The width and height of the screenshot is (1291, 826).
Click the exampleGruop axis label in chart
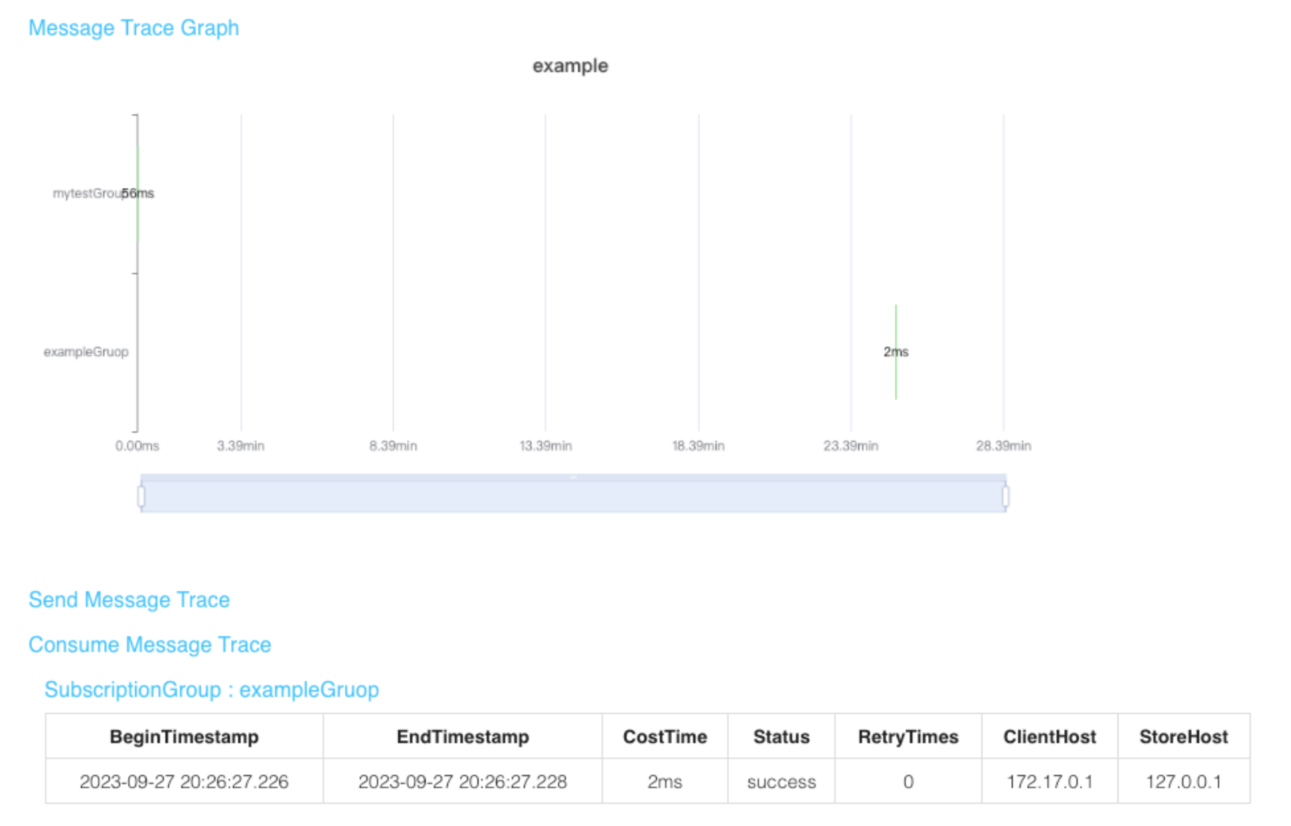point(86,352)
